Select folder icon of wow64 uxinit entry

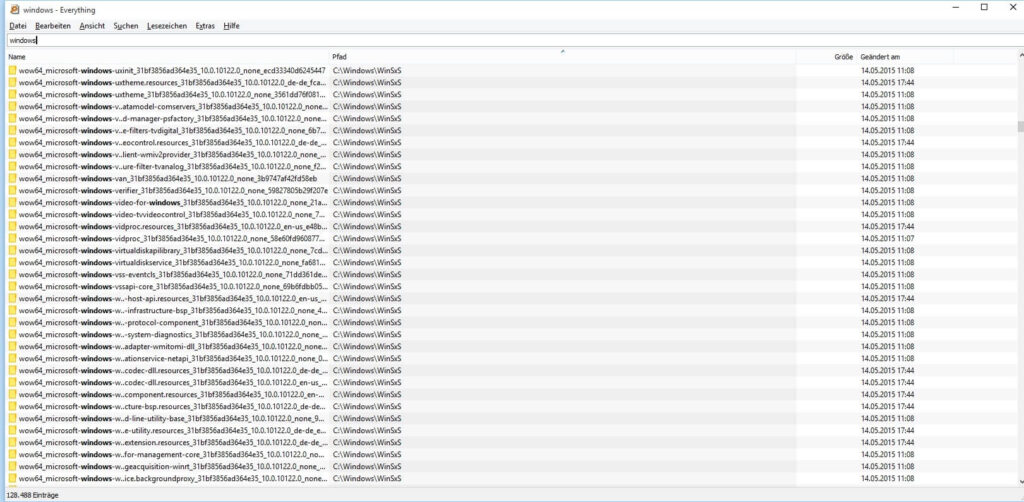pyautogui.click(x=12, y=71)
